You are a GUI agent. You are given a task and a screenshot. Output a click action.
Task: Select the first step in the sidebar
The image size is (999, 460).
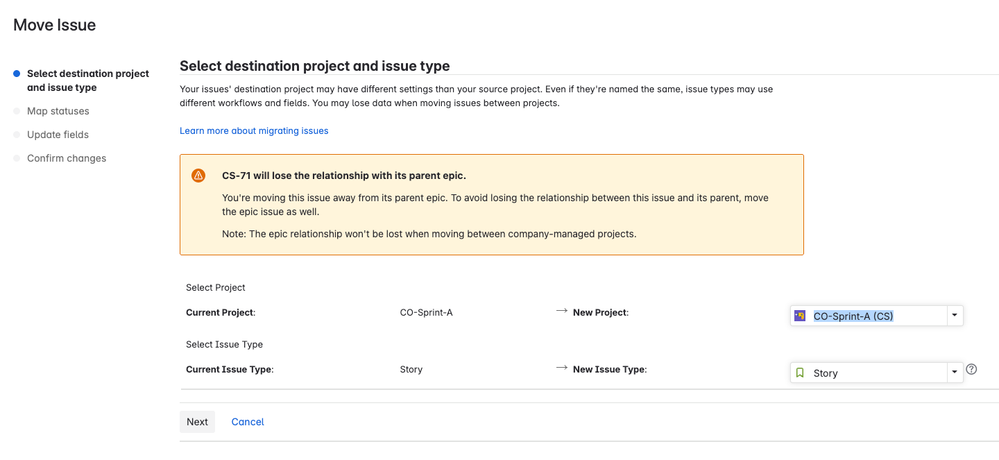(88, 80)
